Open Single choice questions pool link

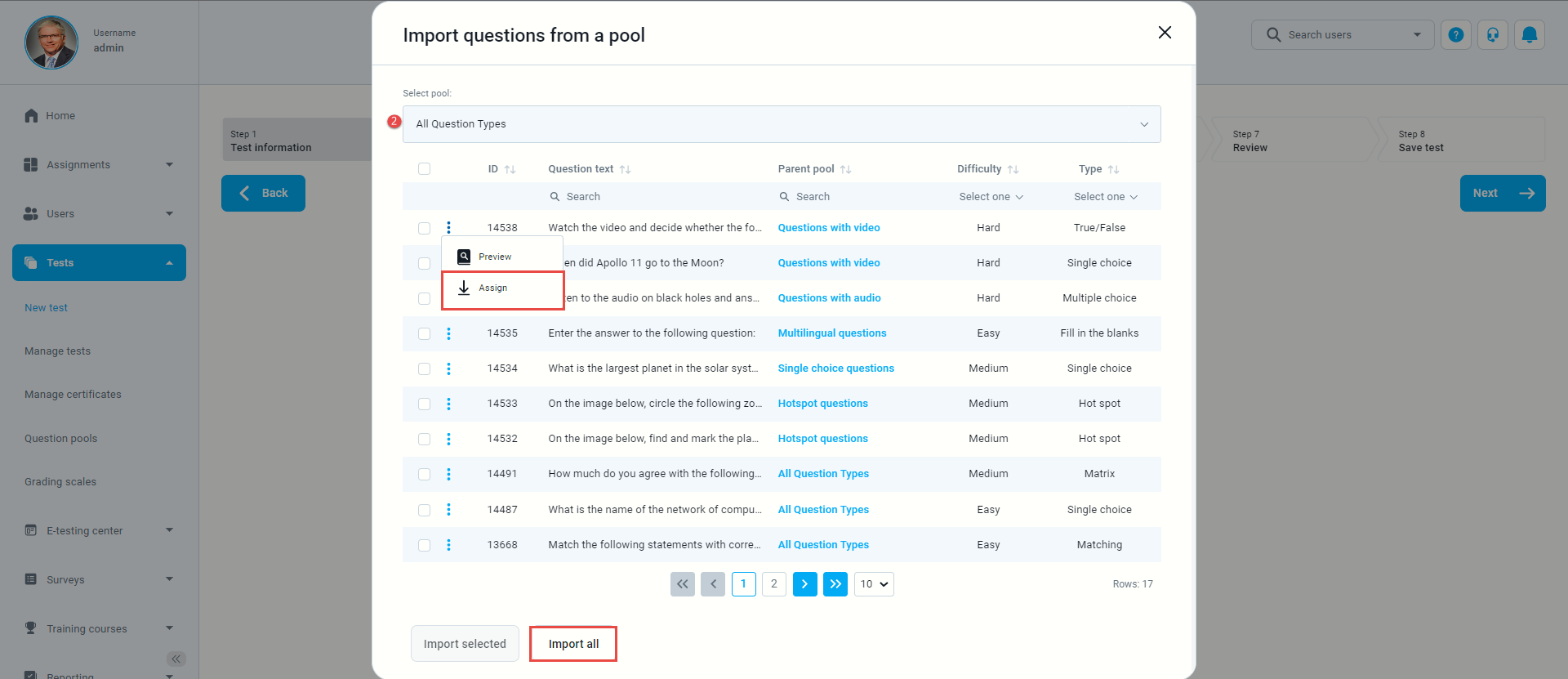[x=835, y=369]
